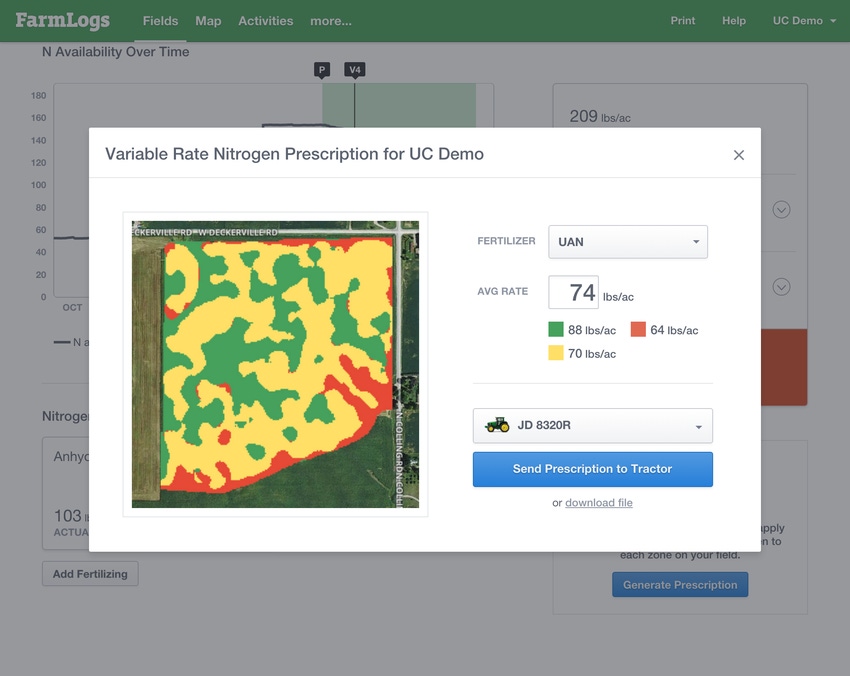
Task: Open Help in the header
Action: click(733, 21)
